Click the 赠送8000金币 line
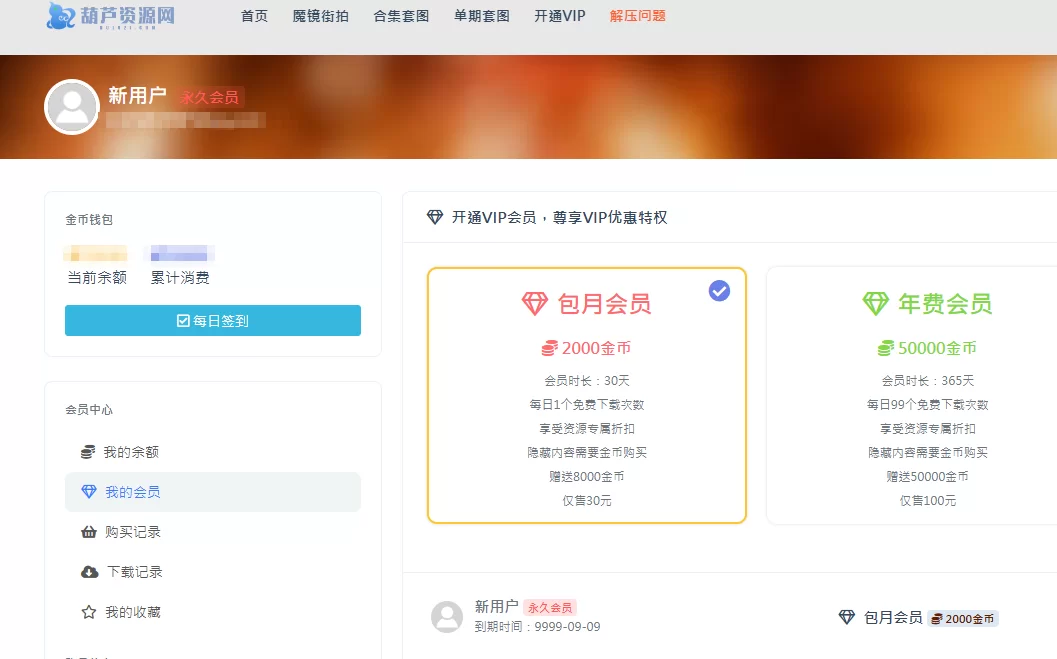This screenshot has width=1057, height=659. pos(587,476)
